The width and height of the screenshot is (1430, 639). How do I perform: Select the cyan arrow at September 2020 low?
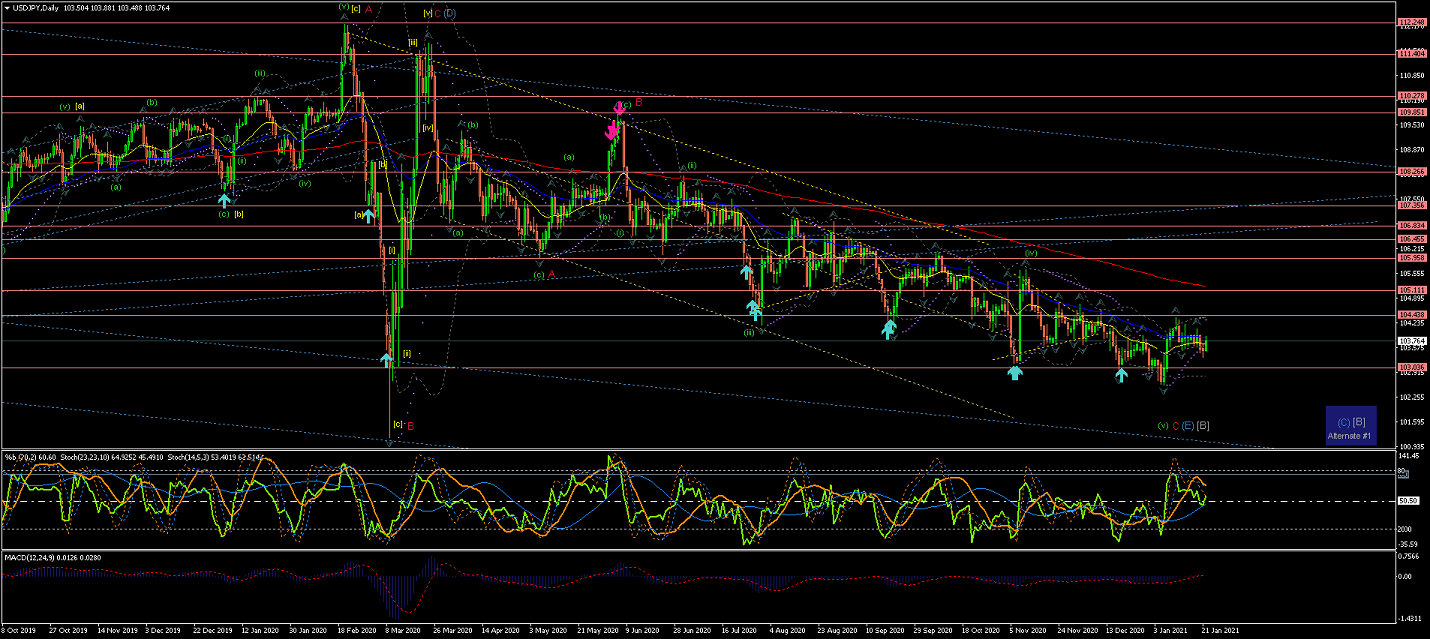point(888,327)
